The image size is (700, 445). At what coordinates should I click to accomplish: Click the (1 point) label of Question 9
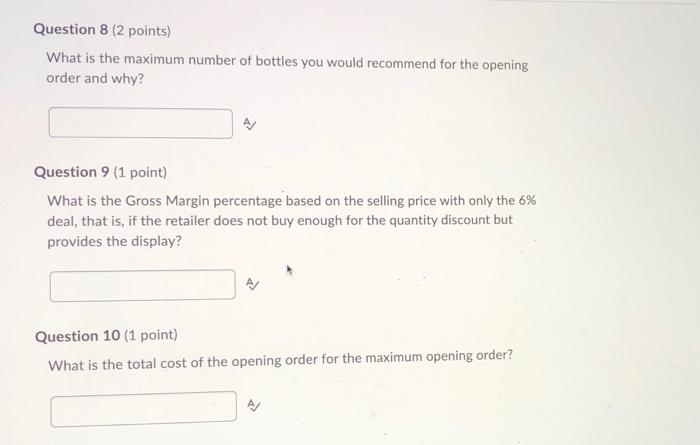[x=140, y=172]
